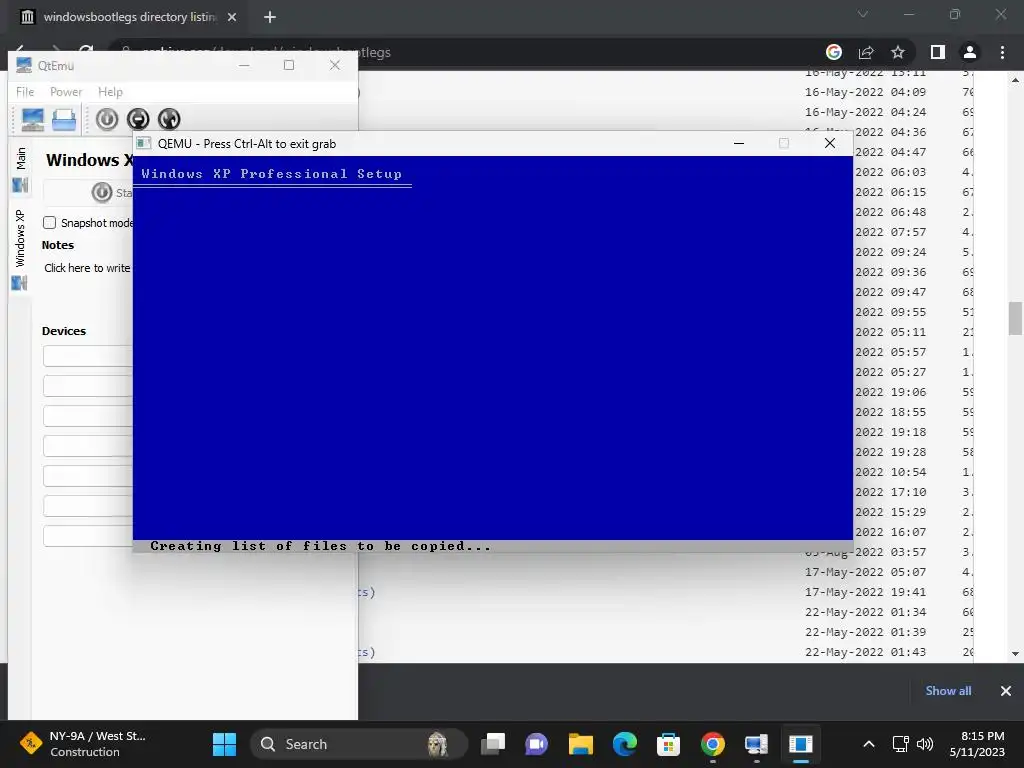Click the date 17-May-2022 19:41 entry
Screen dimensions: 1024x768
(865, 592)
